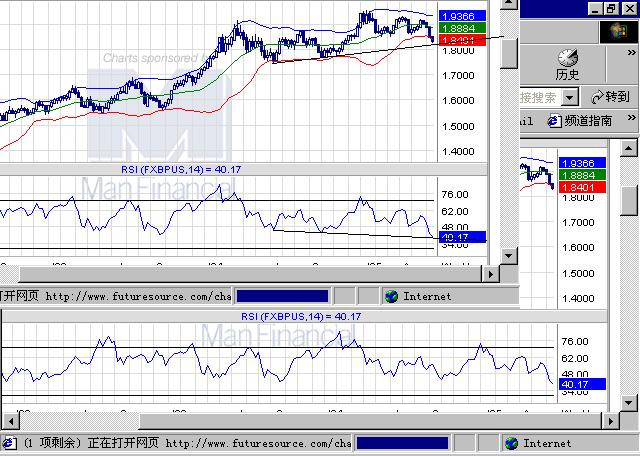
Task: Click the front window Internet zone globe icon
Action: [x=391, y=296]
